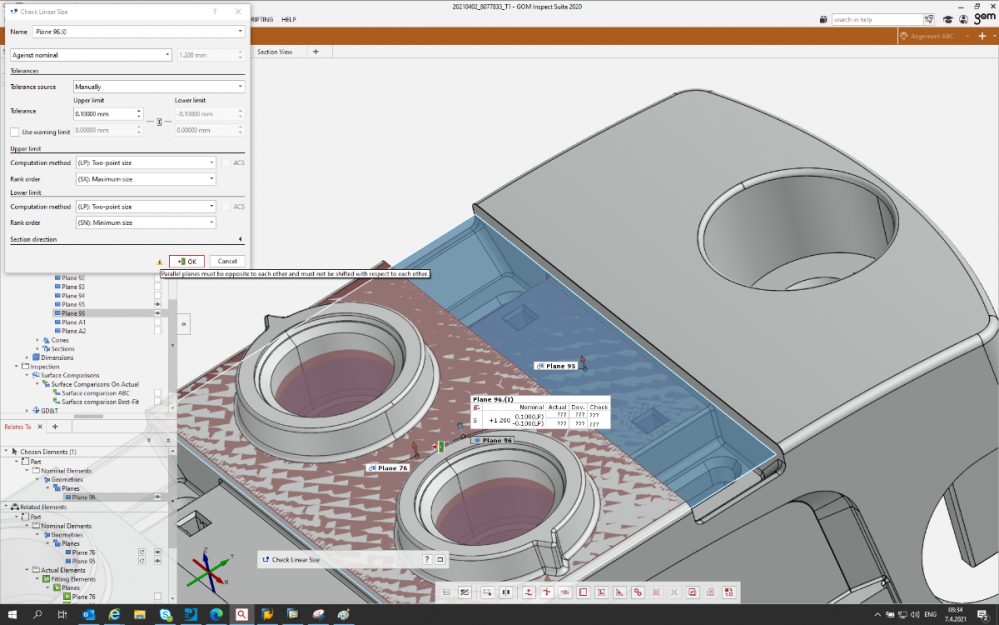Screen dimensions: 999x625
Task: Add a new view tab with plus icon
Action: pyautogui.click(x=316, y=51)
